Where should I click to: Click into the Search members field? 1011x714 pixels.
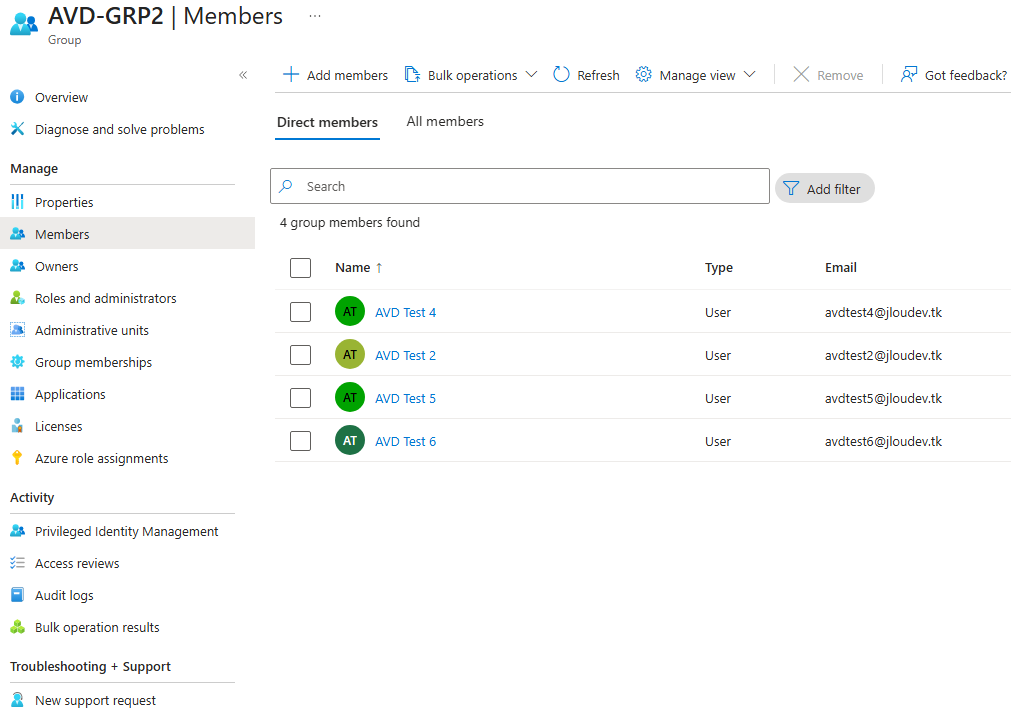coord(530,186)
